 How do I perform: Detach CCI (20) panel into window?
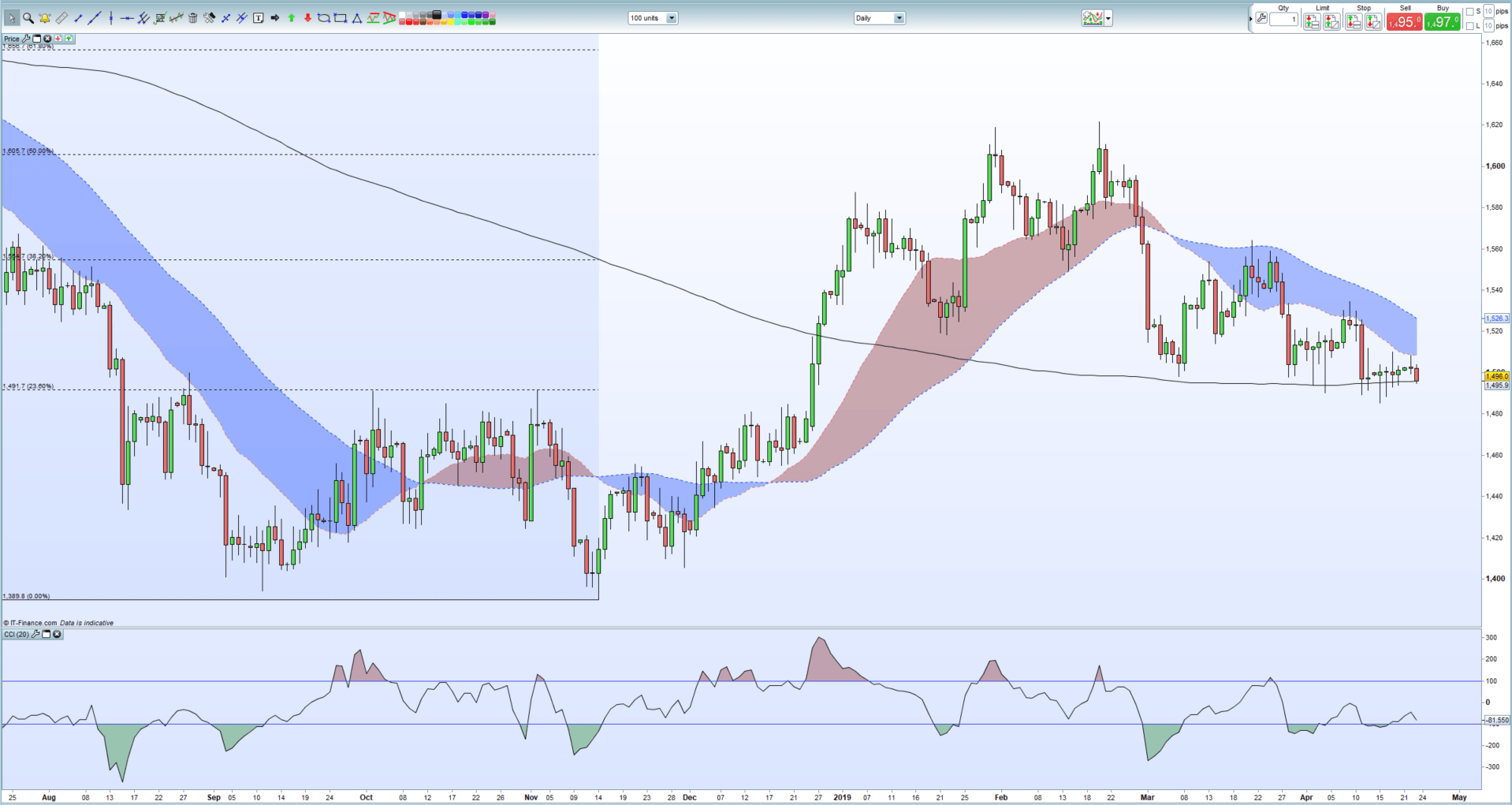coord(47,634)
